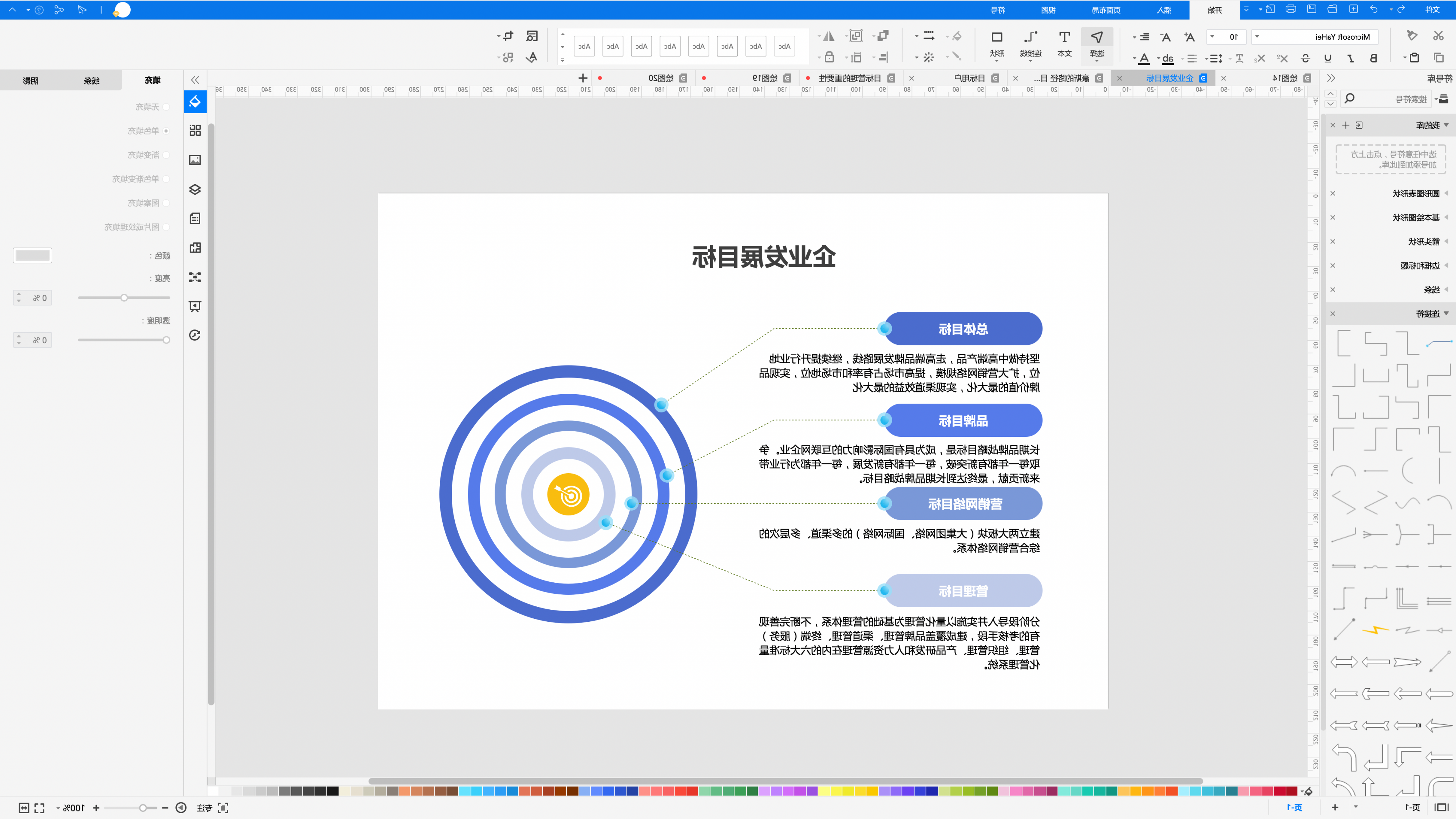The width and height of the screenshot is (1456, 819).
Task: Switch to the 线条 tab
Action: (92, 80)
